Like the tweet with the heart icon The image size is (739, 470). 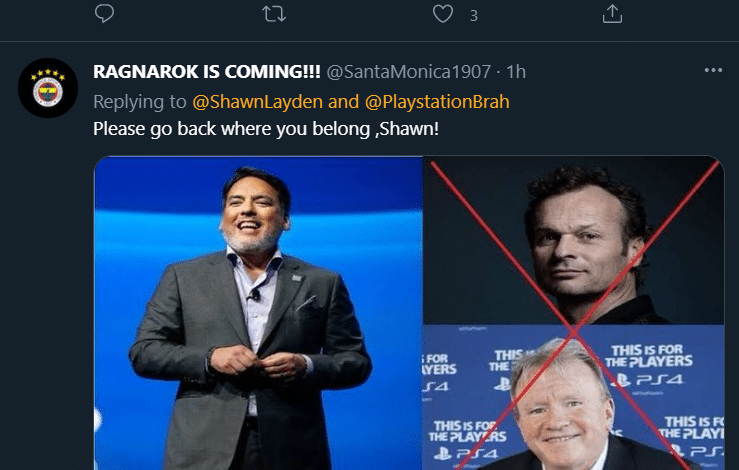pyautogui.click(x=443, y=14)
